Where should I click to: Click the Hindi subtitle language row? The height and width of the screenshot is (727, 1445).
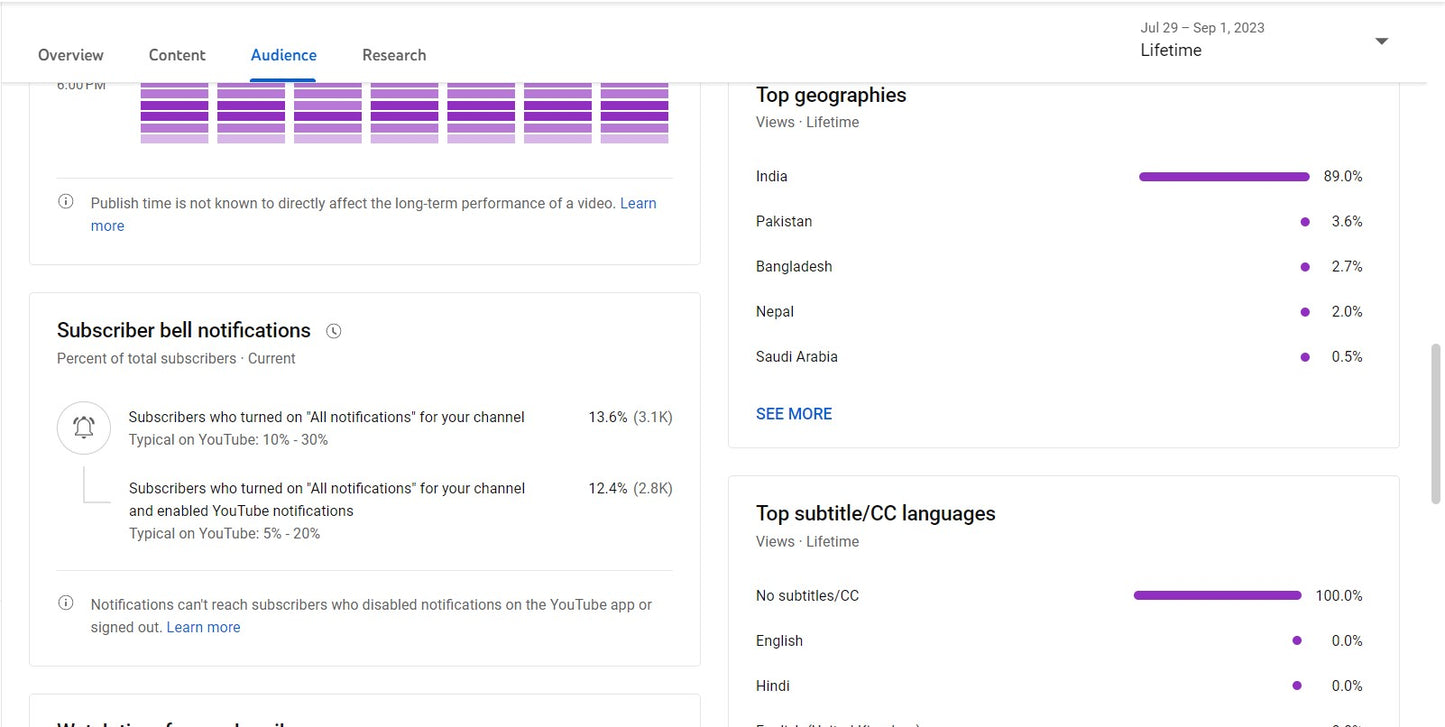[773, 686]
